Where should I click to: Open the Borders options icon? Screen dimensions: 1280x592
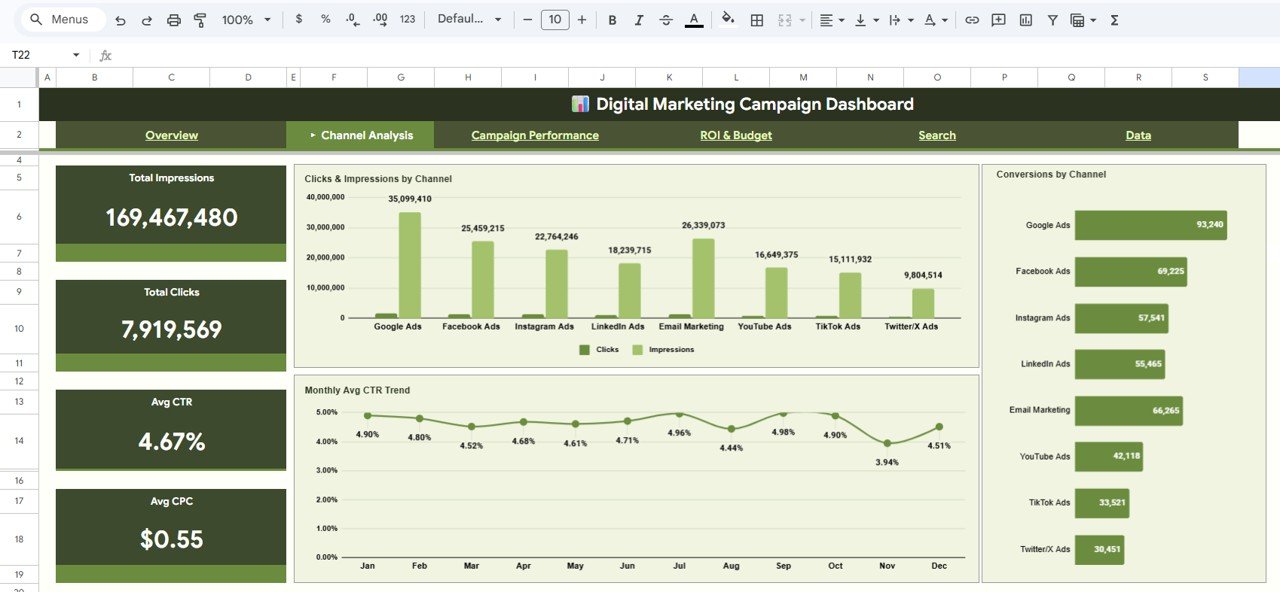(755, 19)
